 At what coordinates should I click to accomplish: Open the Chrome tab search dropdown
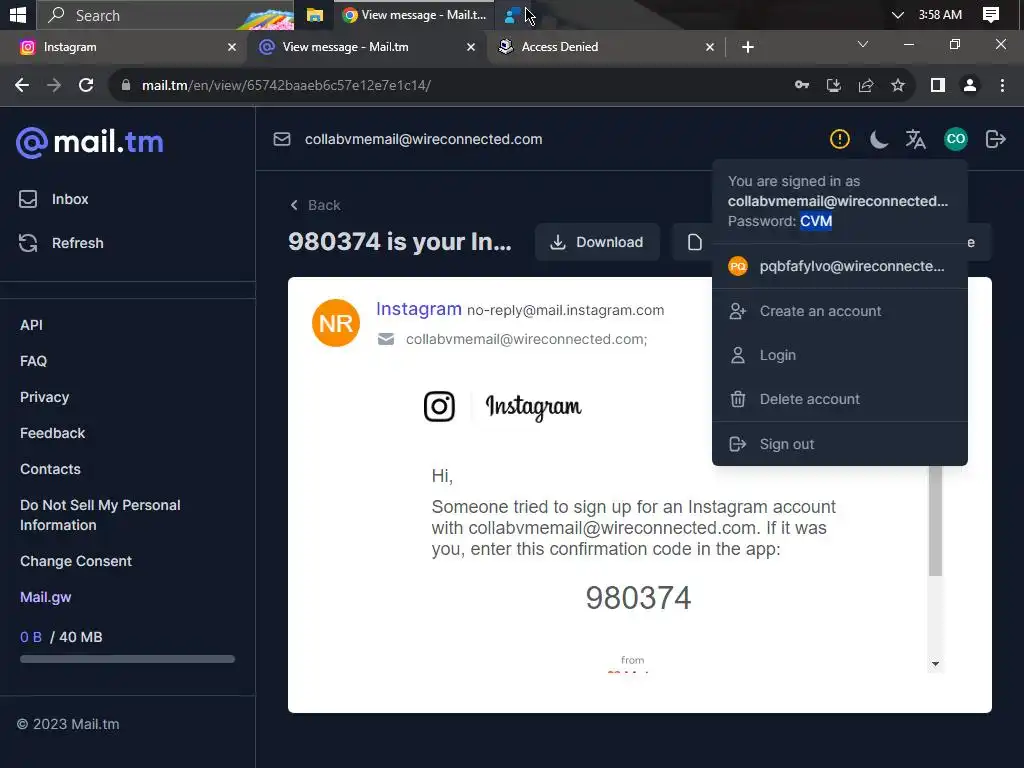863,44
